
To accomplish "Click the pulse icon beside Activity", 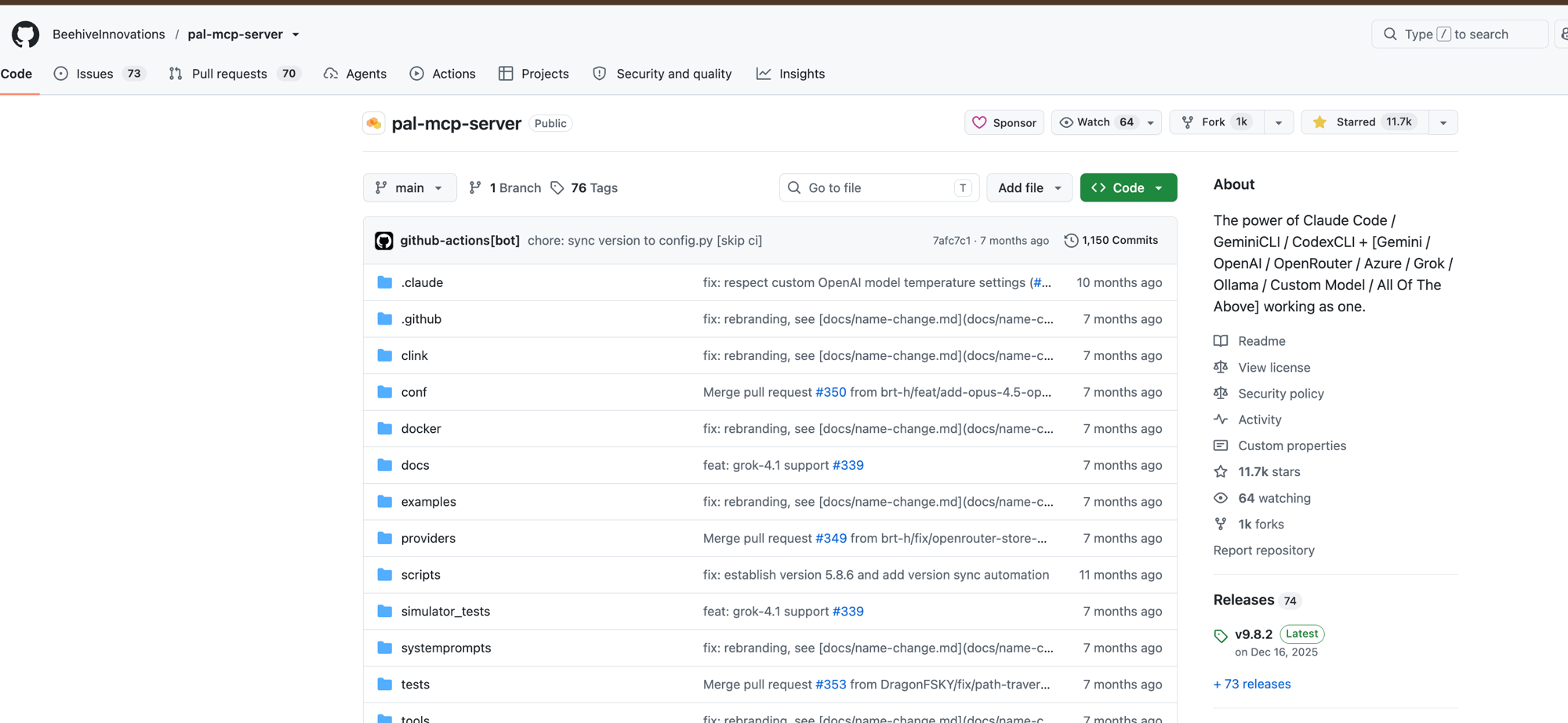I will (1221, 420).
